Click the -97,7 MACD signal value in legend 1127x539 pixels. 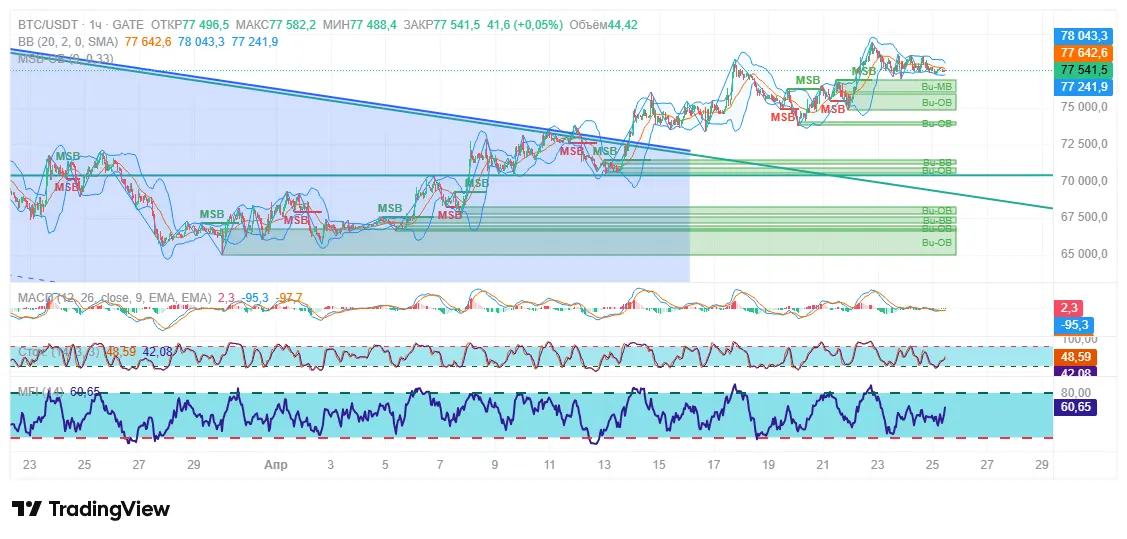click(289, 298)
